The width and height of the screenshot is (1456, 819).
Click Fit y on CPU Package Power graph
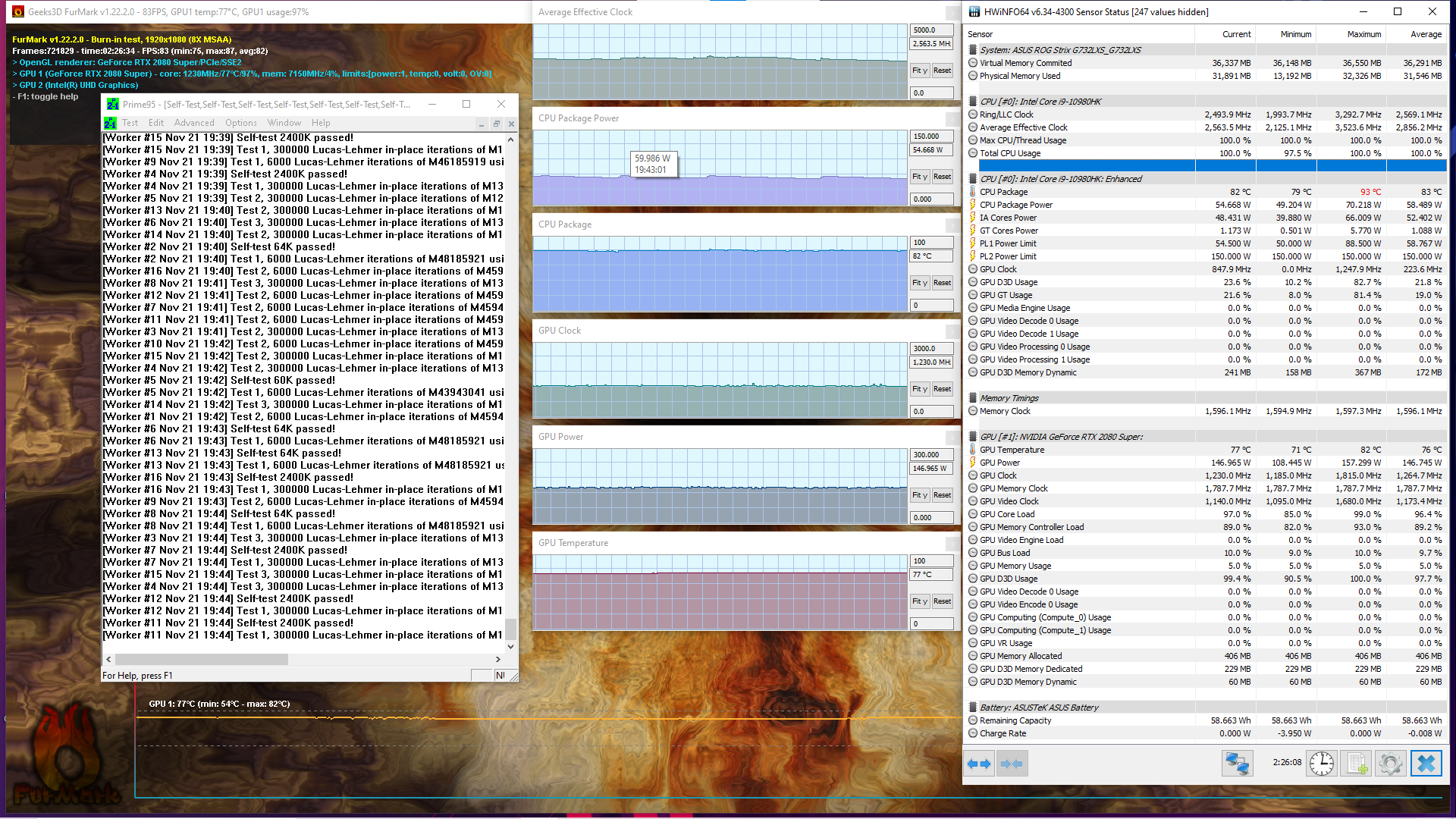tap(919, 177)
